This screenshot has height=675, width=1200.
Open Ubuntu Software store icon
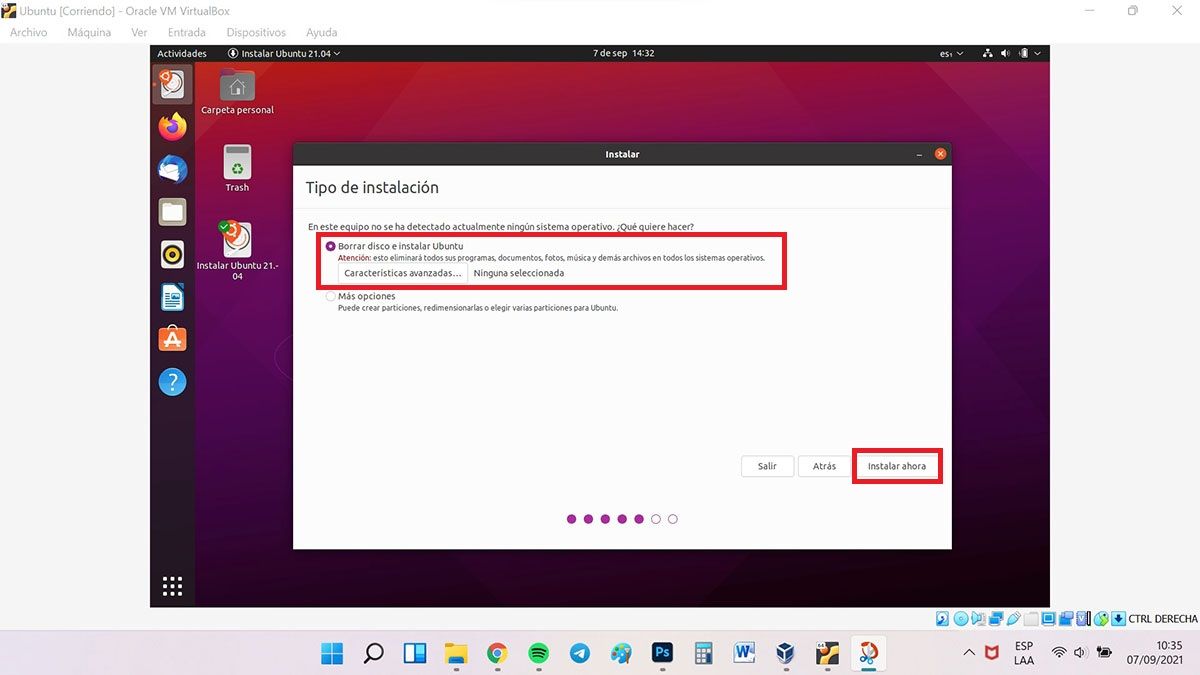tap(172, 339)
